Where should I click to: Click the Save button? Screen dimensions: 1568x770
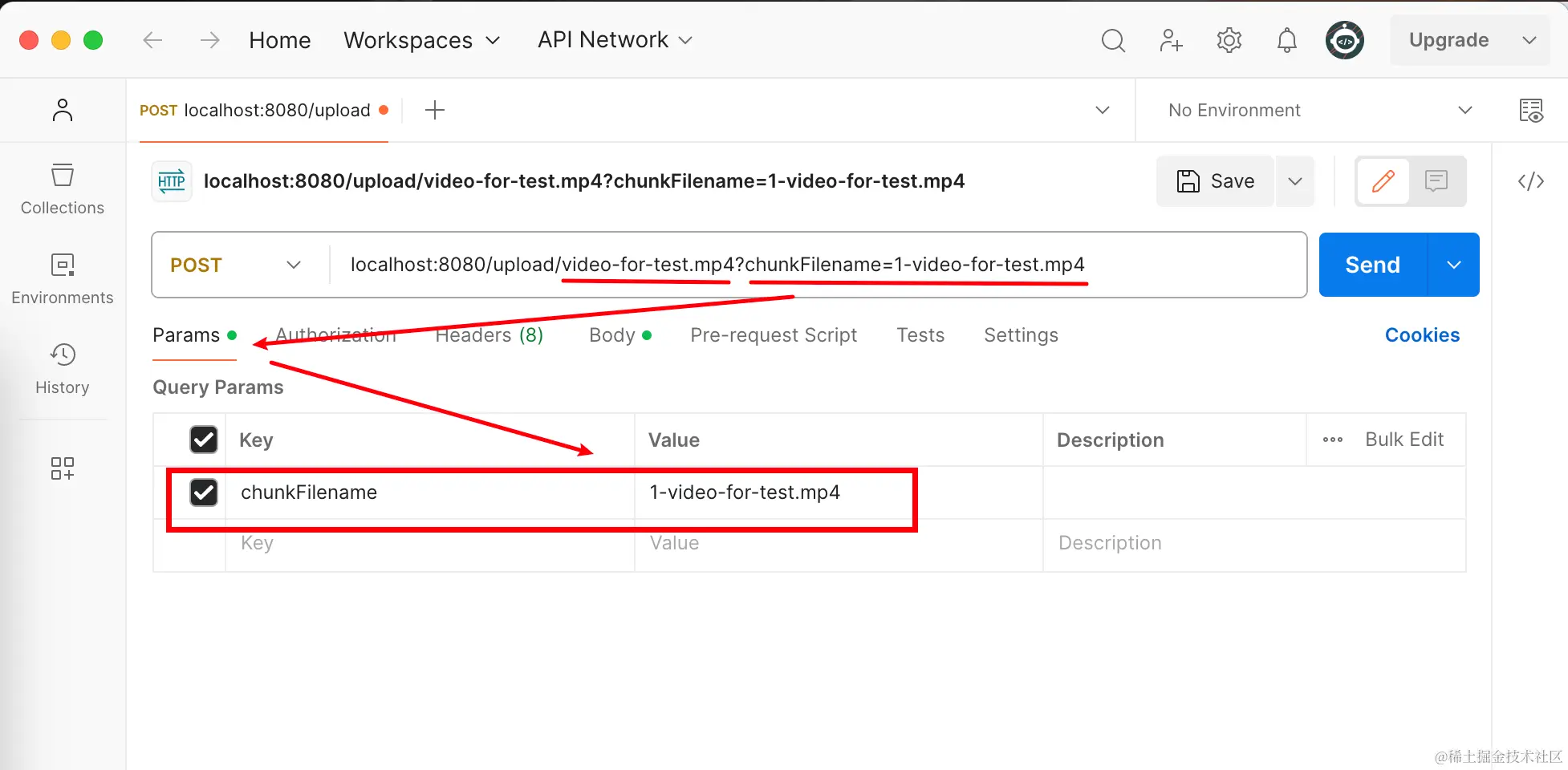click(x=1215, y=181)
